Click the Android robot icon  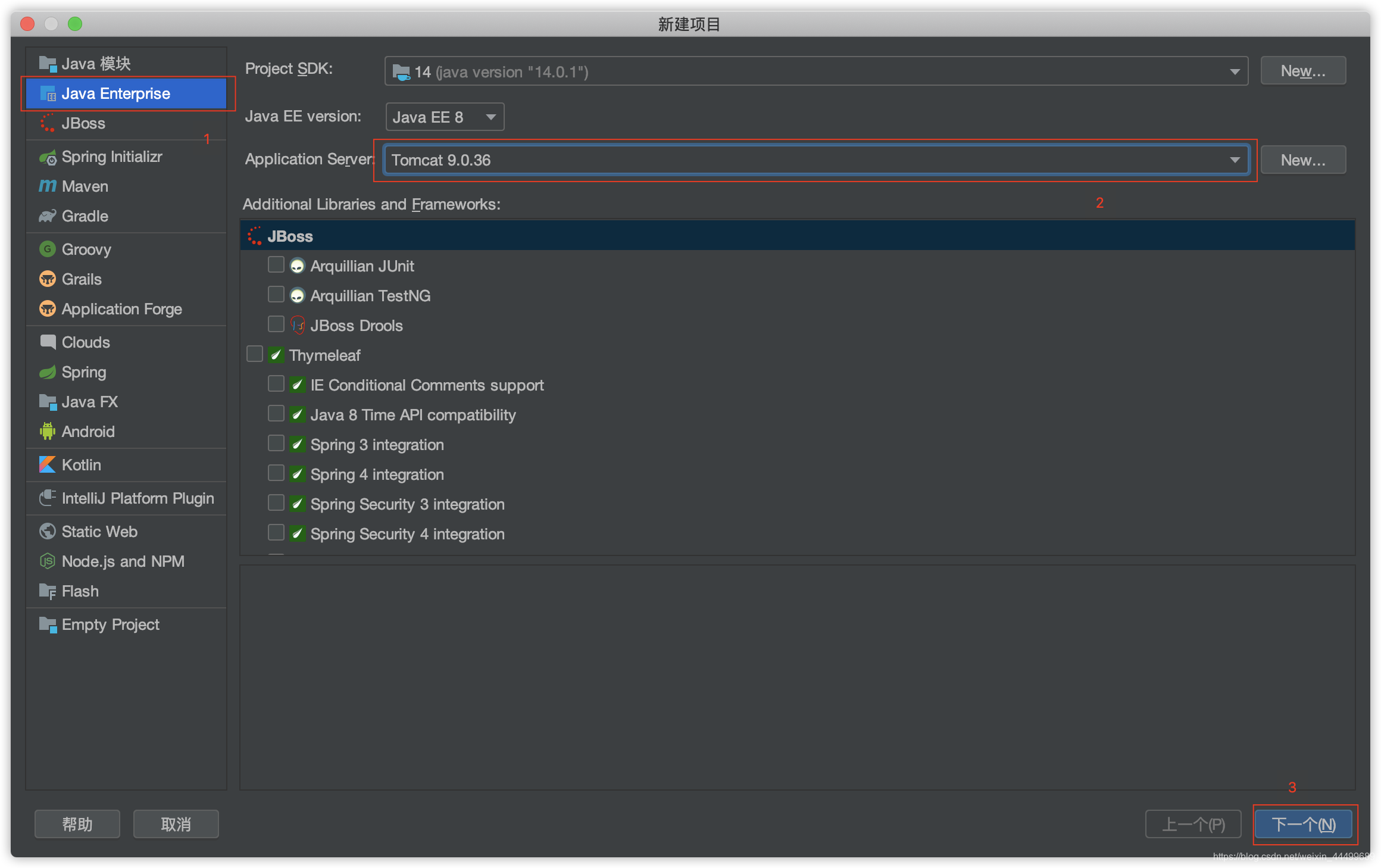pos(48,432)
